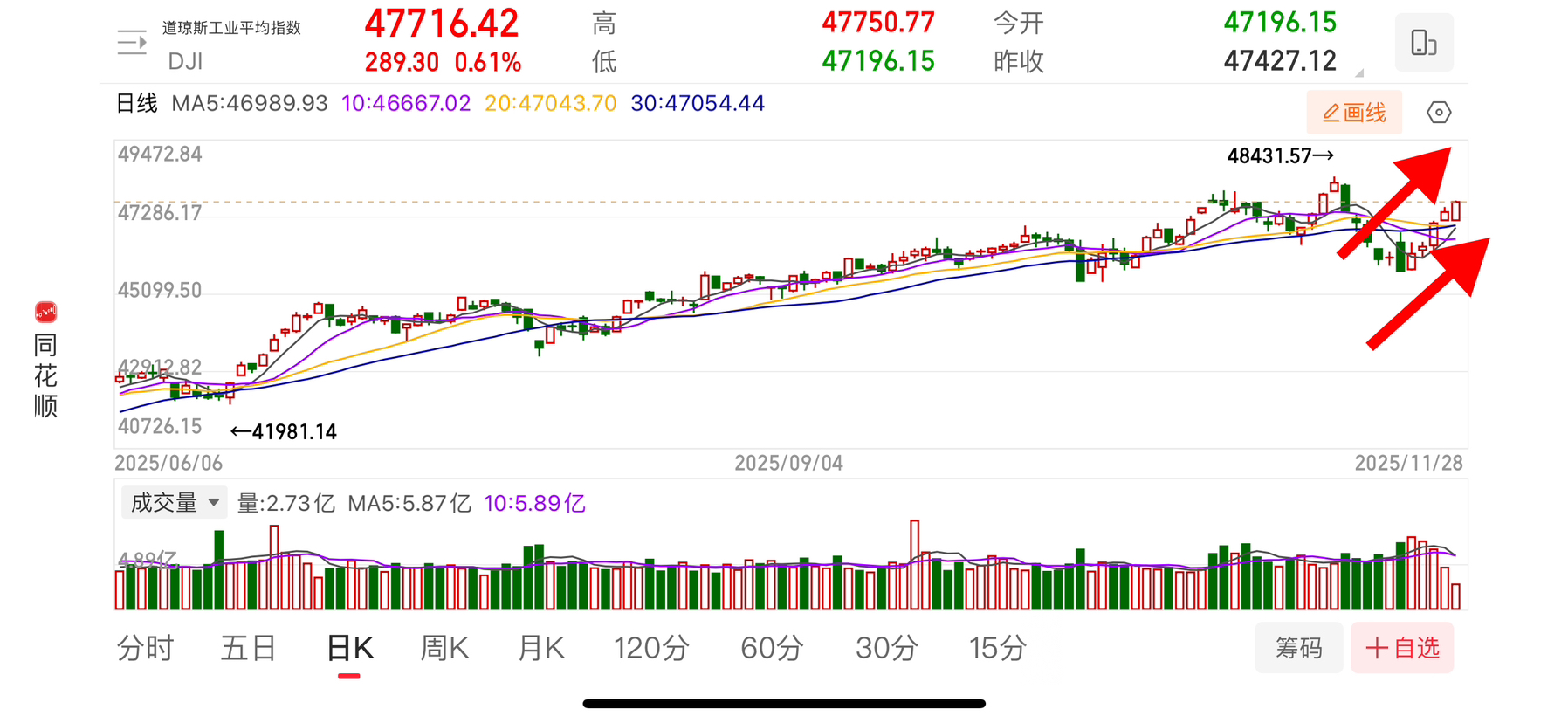This screenshot has width=1568, height=723.
Task: Switch to 120分 timeframe
Action: [x=651, y=648]
